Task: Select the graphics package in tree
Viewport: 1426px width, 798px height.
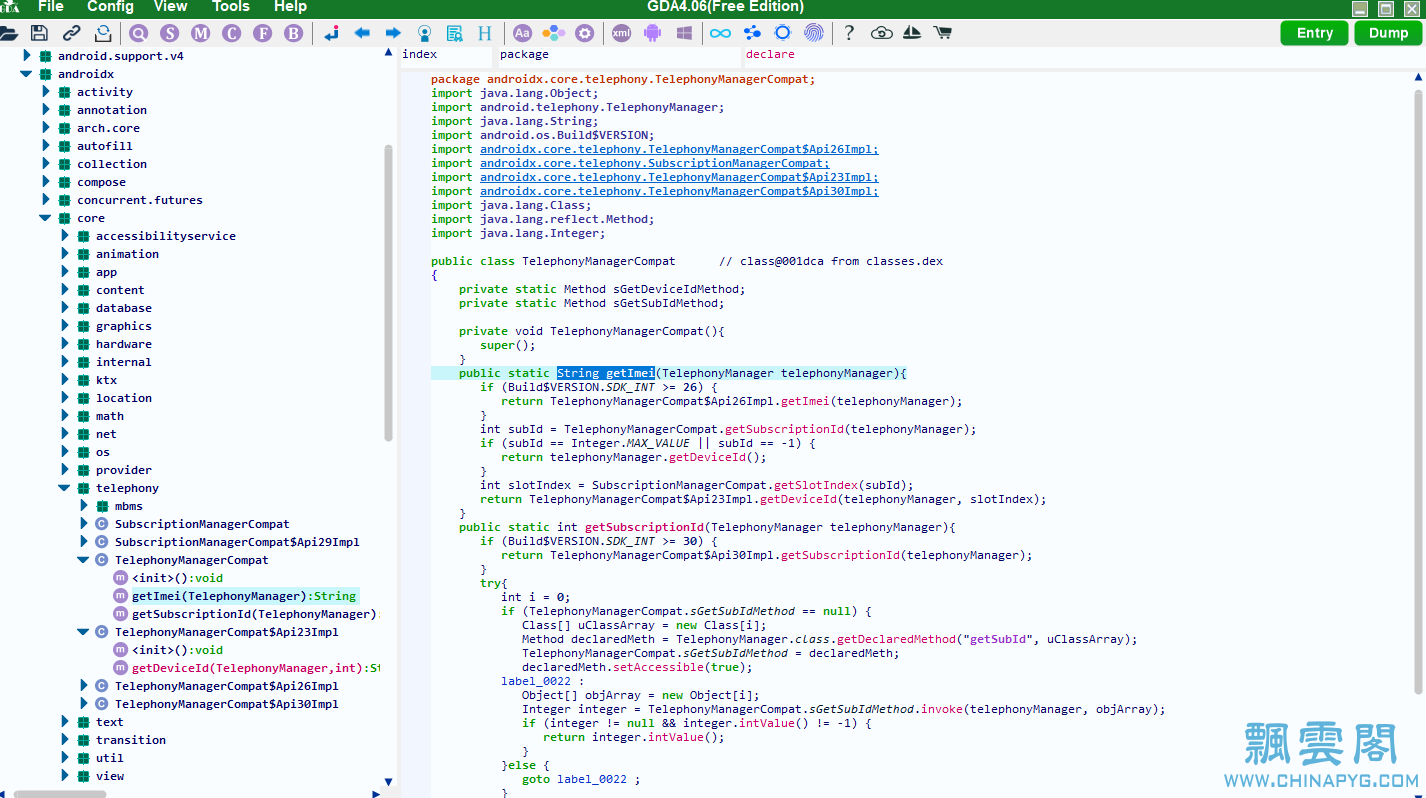Action: [x=124, y=326]
